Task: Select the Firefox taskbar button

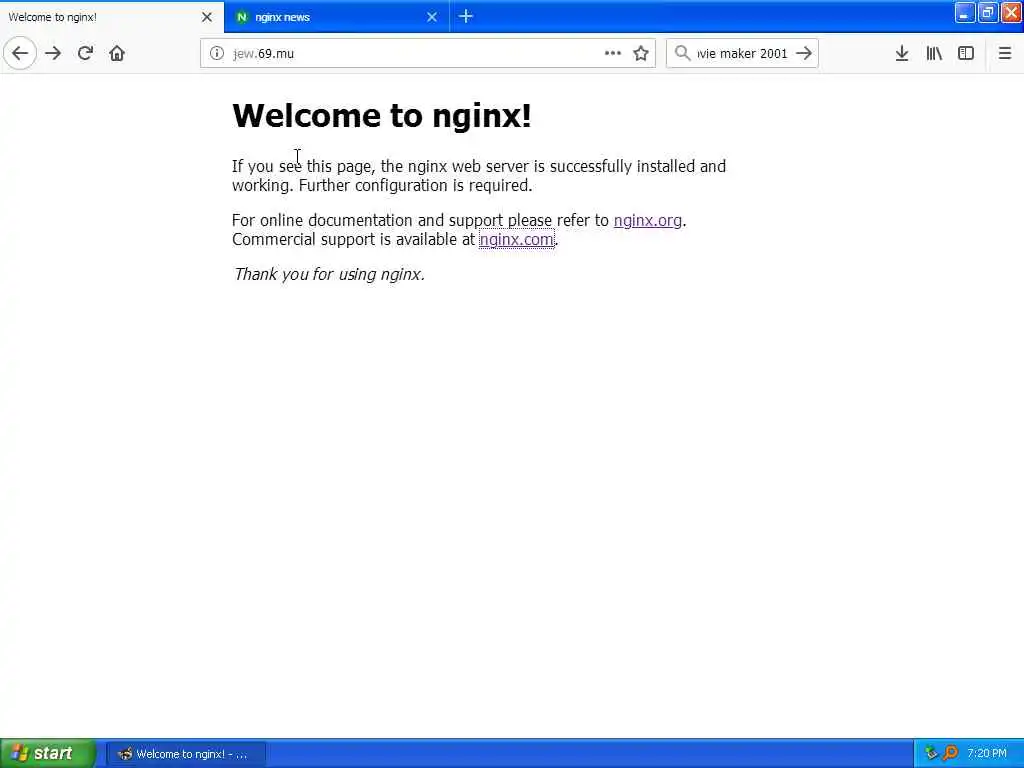Action: click(185, 754)
